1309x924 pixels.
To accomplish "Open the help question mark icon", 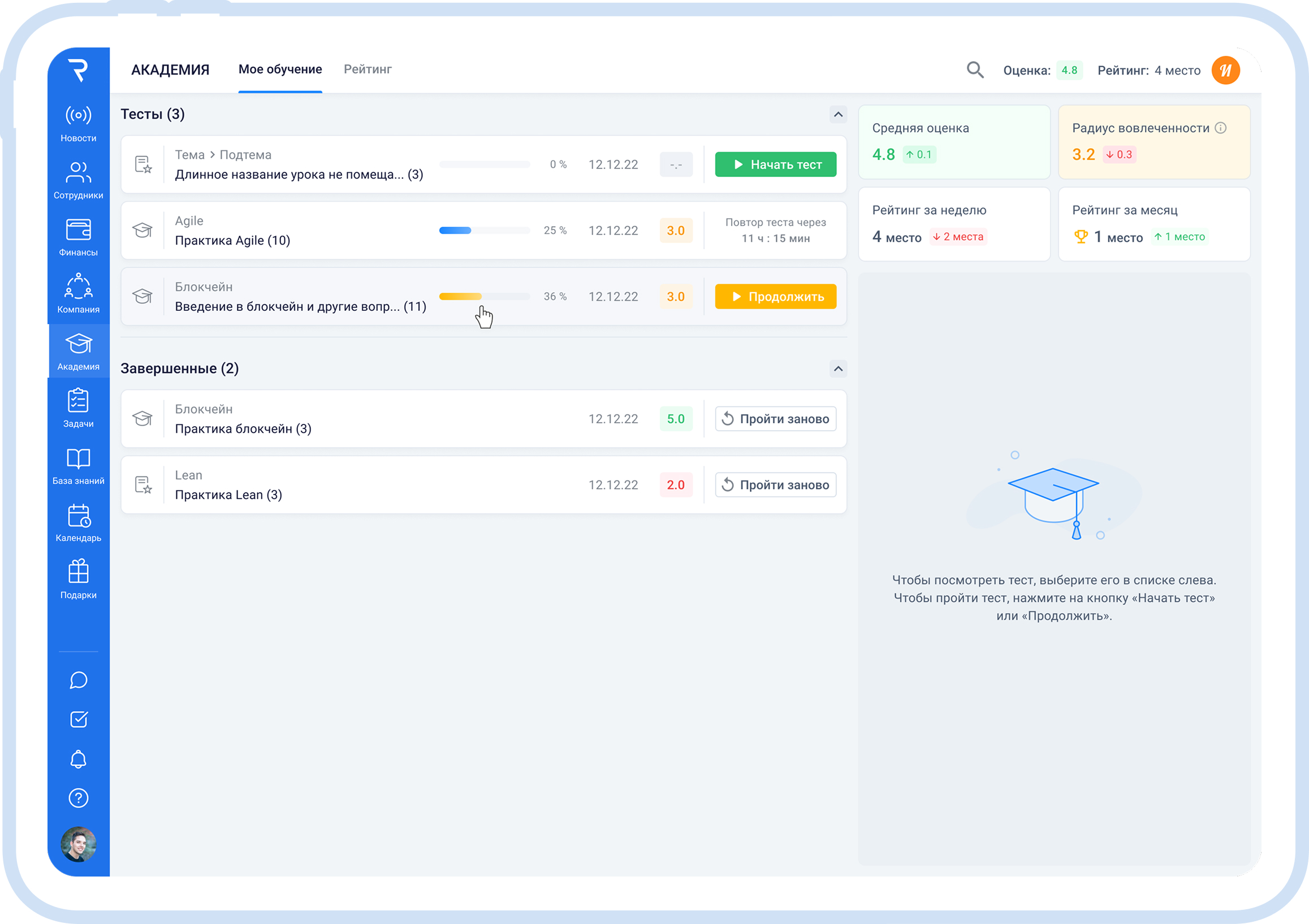I will pos(78,798).
